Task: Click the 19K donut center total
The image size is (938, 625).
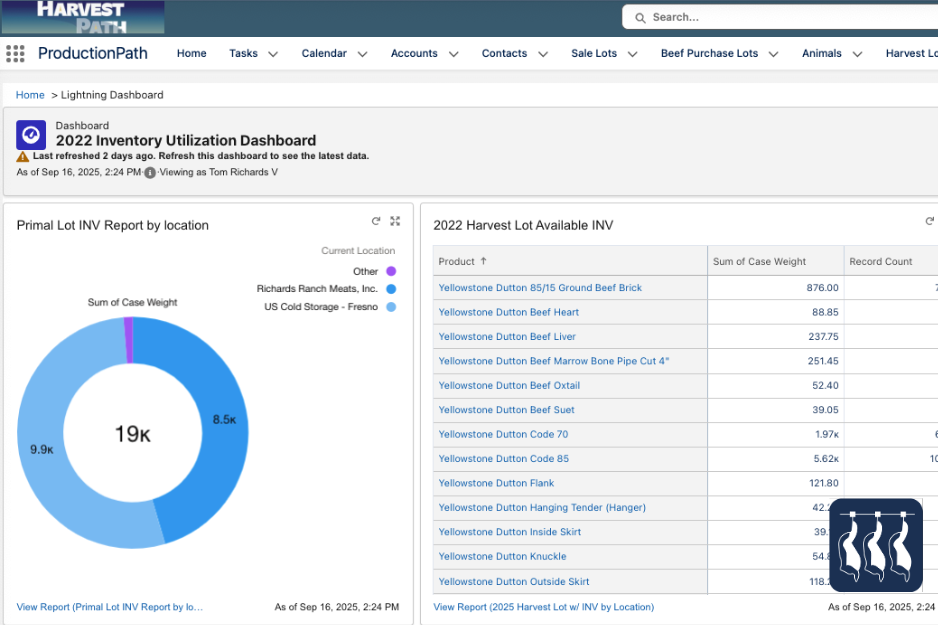Action: (133, 434)
